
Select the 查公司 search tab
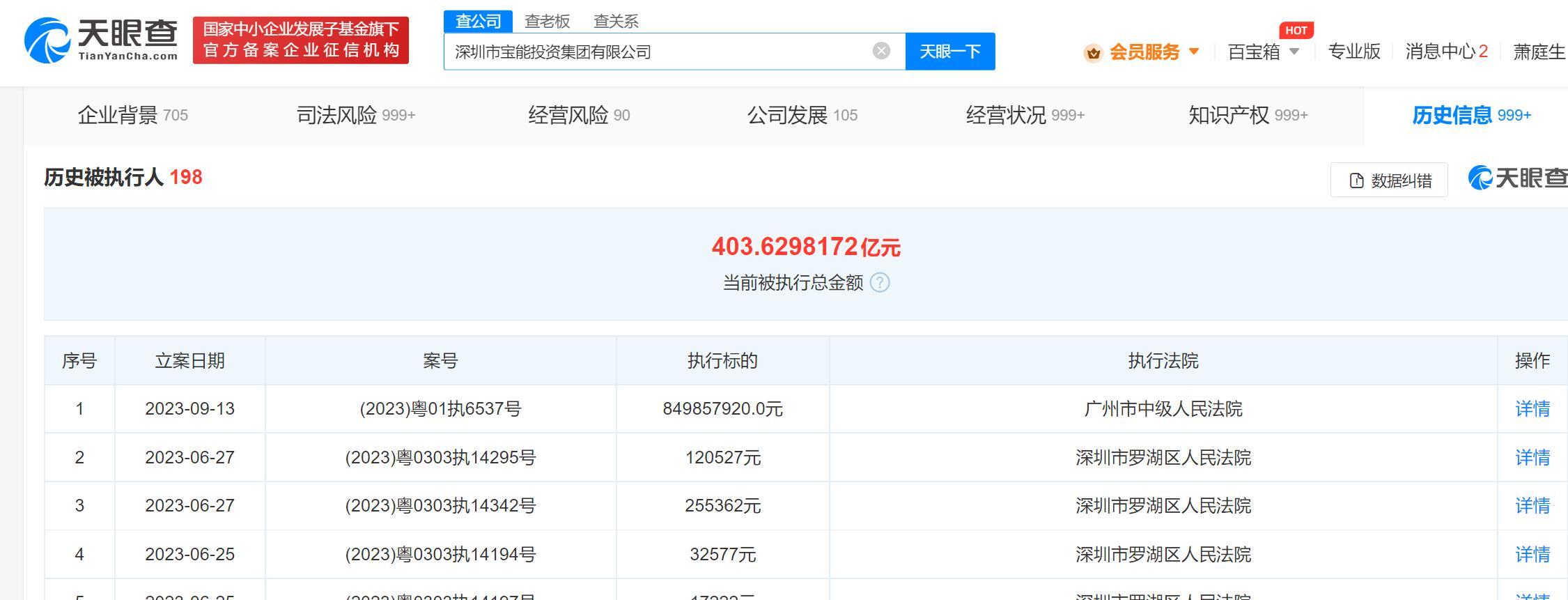(x=478, y=21)
